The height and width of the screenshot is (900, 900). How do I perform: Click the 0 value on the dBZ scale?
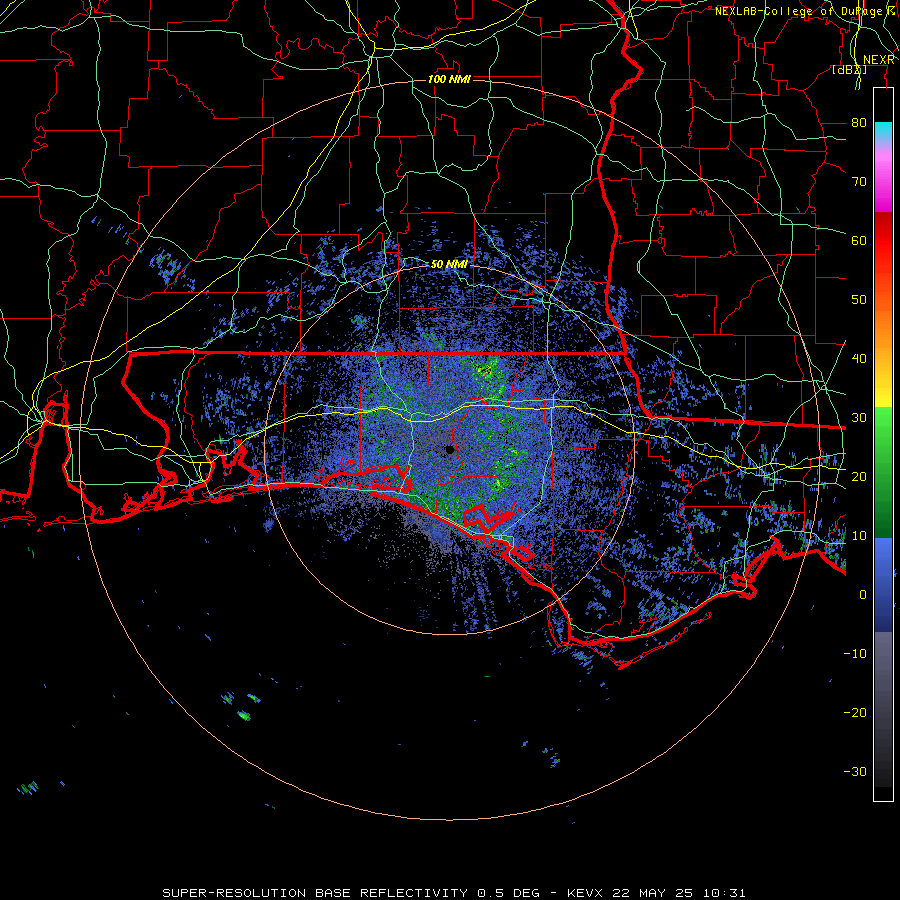point(863,595)
